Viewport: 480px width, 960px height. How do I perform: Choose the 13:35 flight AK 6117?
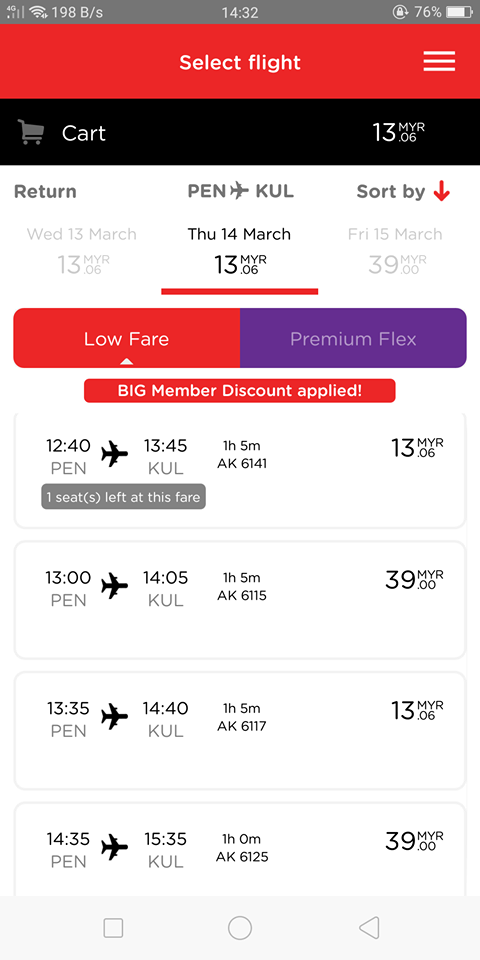(240, 730)
